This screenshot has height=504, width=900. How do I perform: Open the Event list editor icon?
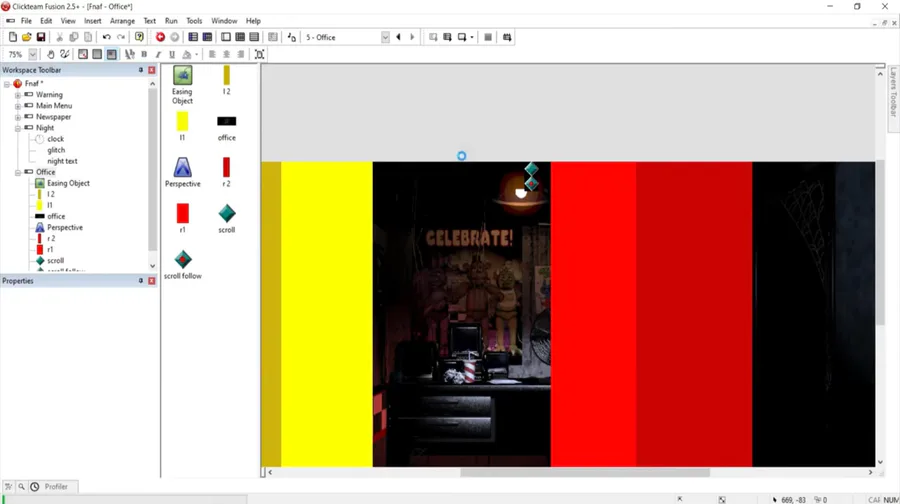[x=254, y=37]
